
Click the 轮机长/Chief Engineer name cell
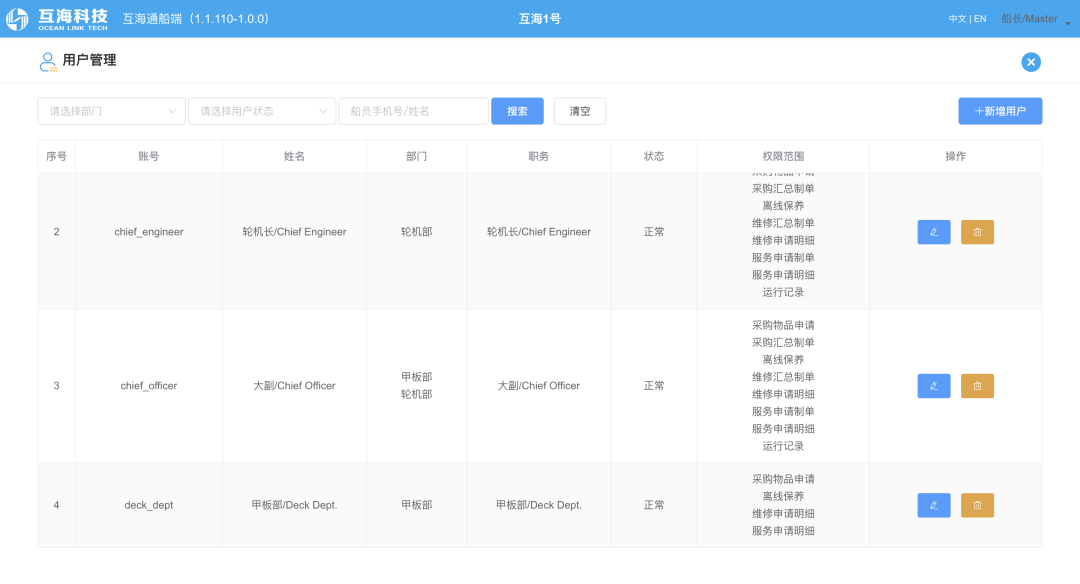(x=294, y=232)
